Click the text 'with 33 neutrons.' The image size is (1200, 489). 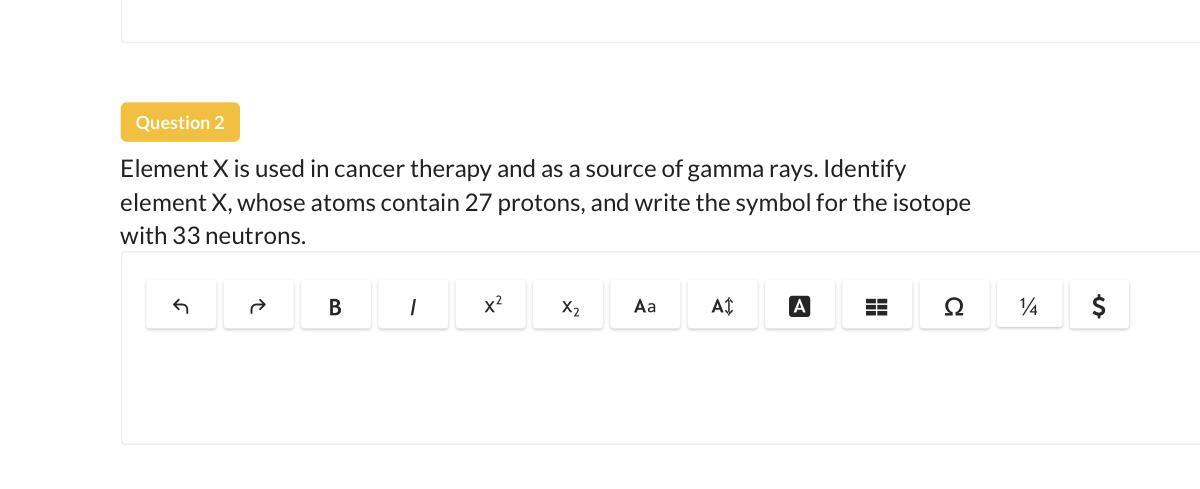click(x=213, y=236)
